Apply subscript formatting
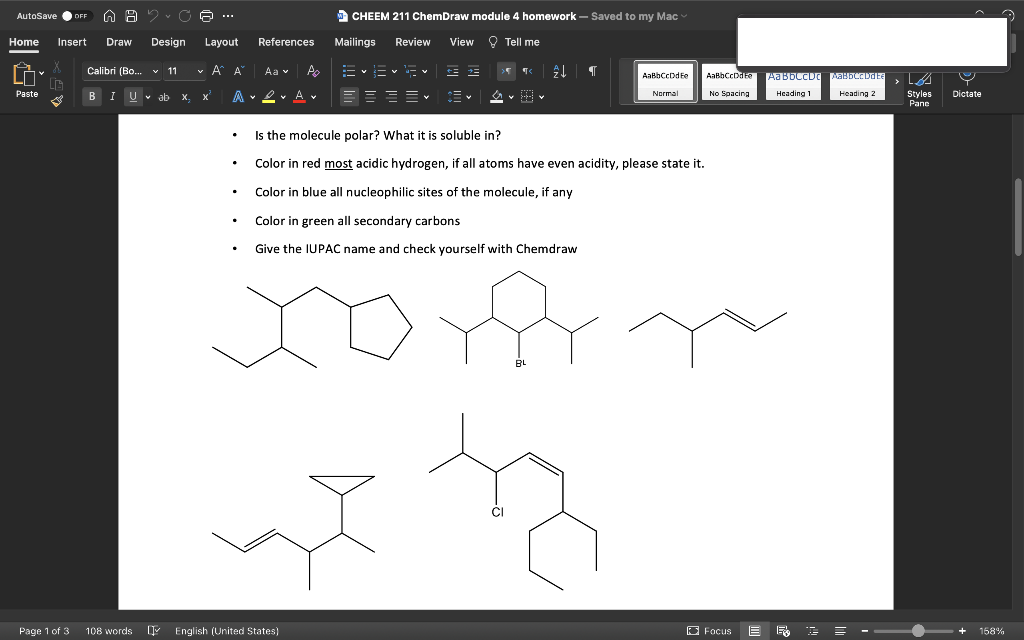Viewport: 1024px width, 640px height. pos(186,97)
